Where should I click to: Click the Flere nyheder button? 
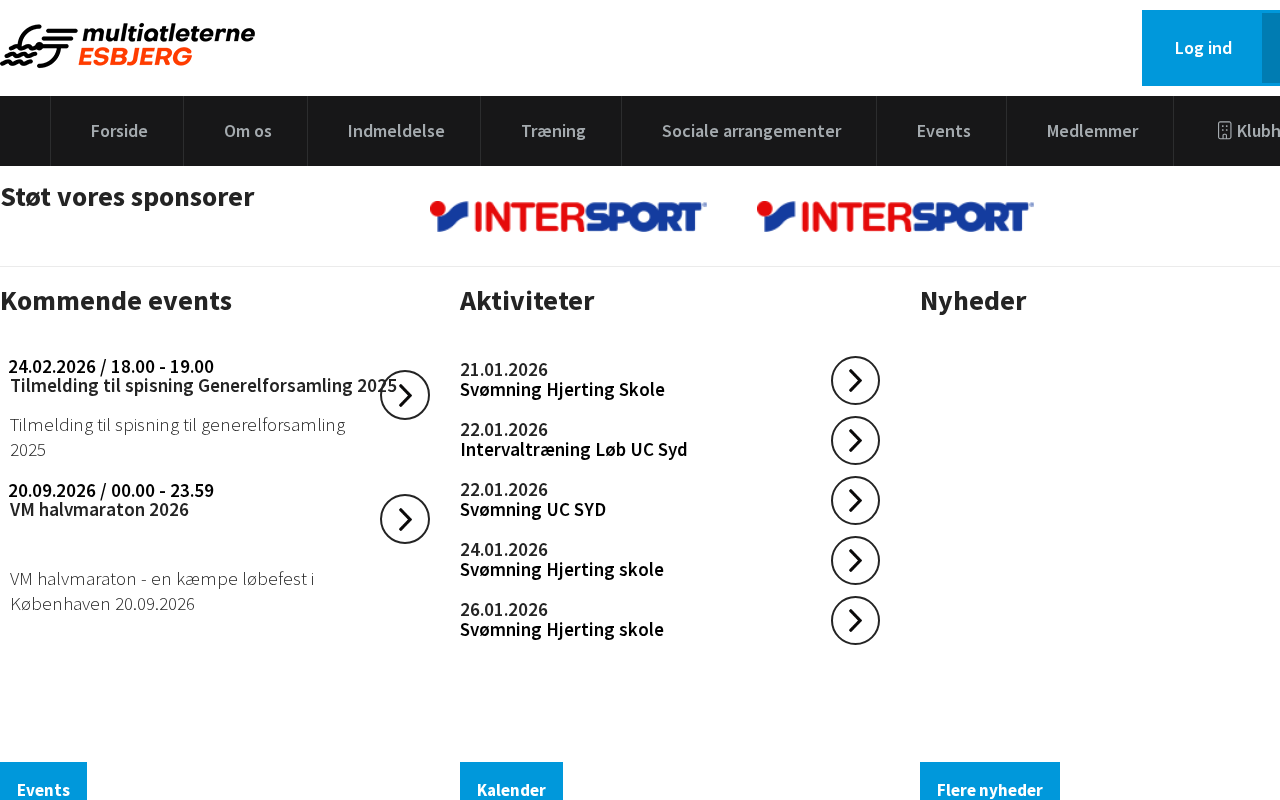[x=989, y=788]
